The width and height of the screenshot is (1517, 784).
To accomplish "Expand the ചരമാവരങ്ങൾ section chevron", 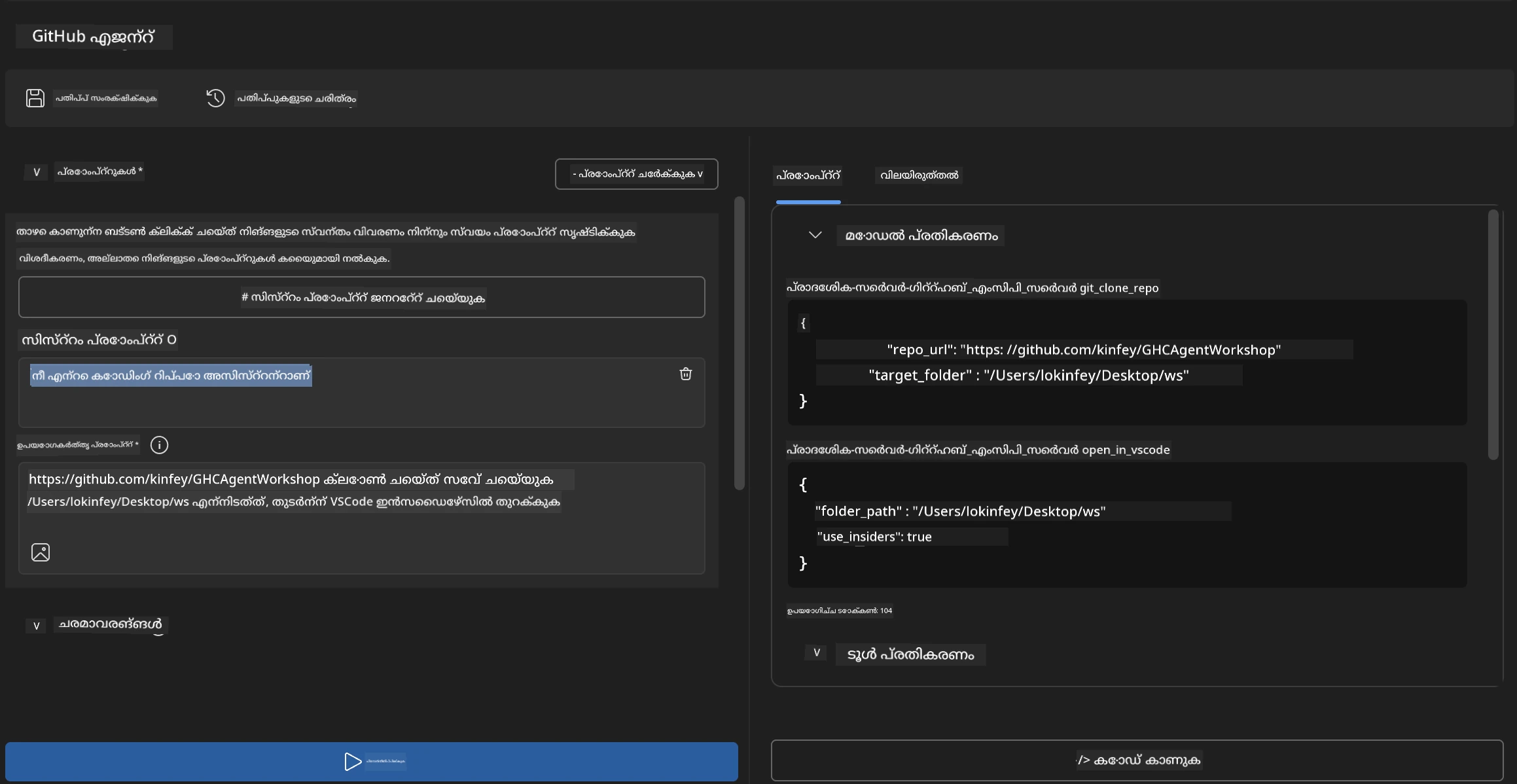I will click(37, 626).
